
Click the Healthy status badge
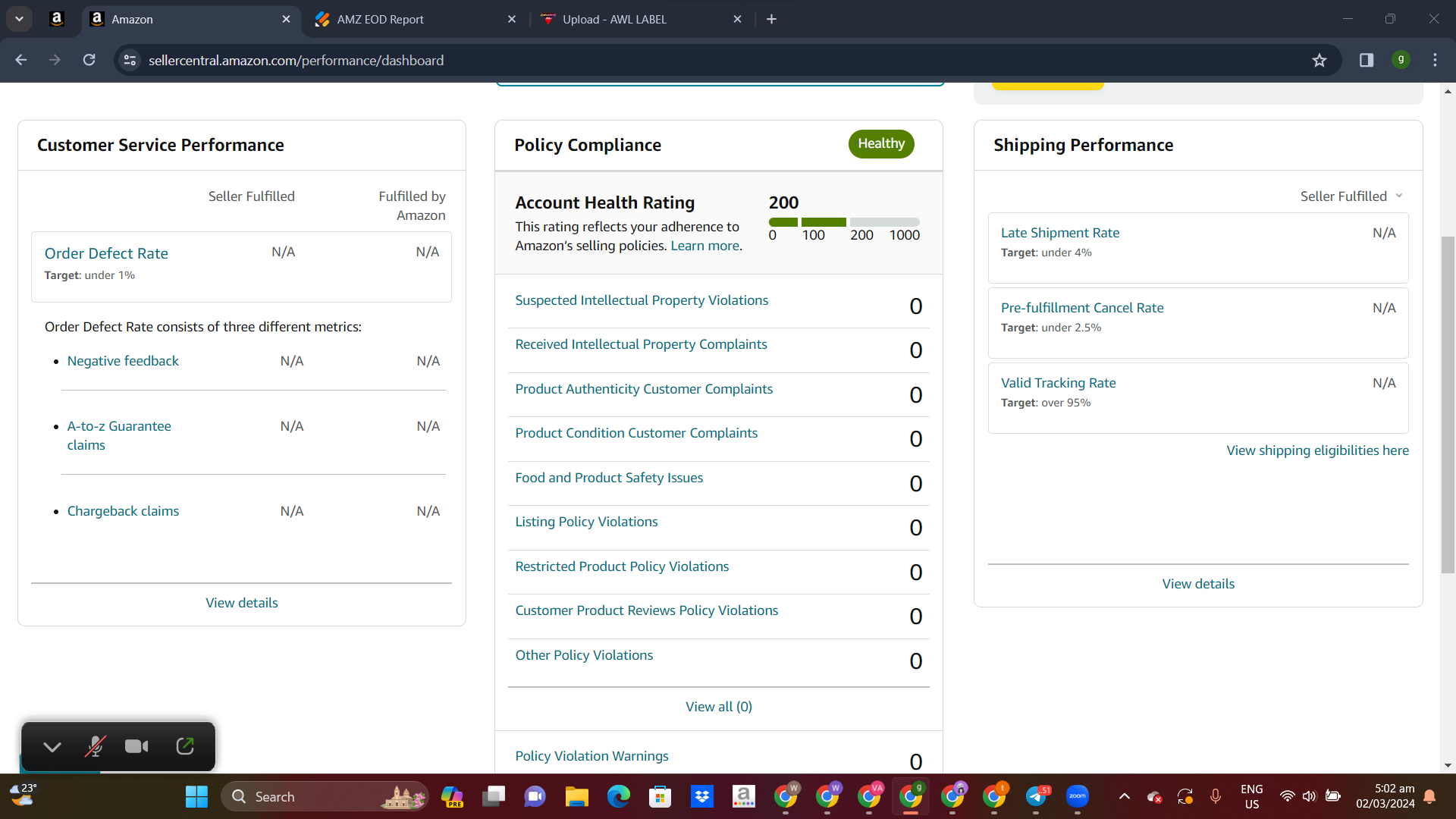tap(881, 144)
